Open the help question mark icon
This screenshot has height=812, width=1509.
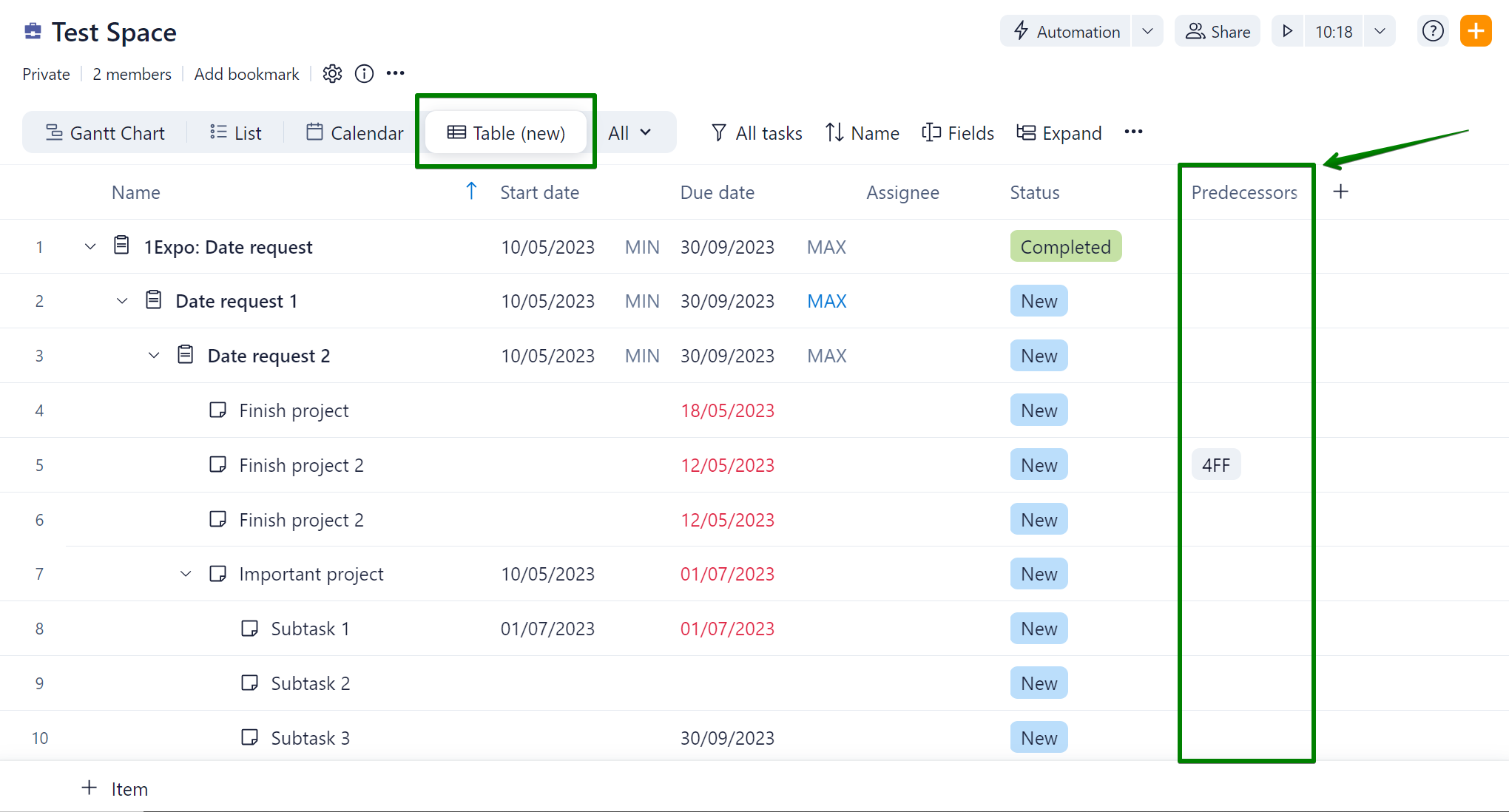point(1433,32)
